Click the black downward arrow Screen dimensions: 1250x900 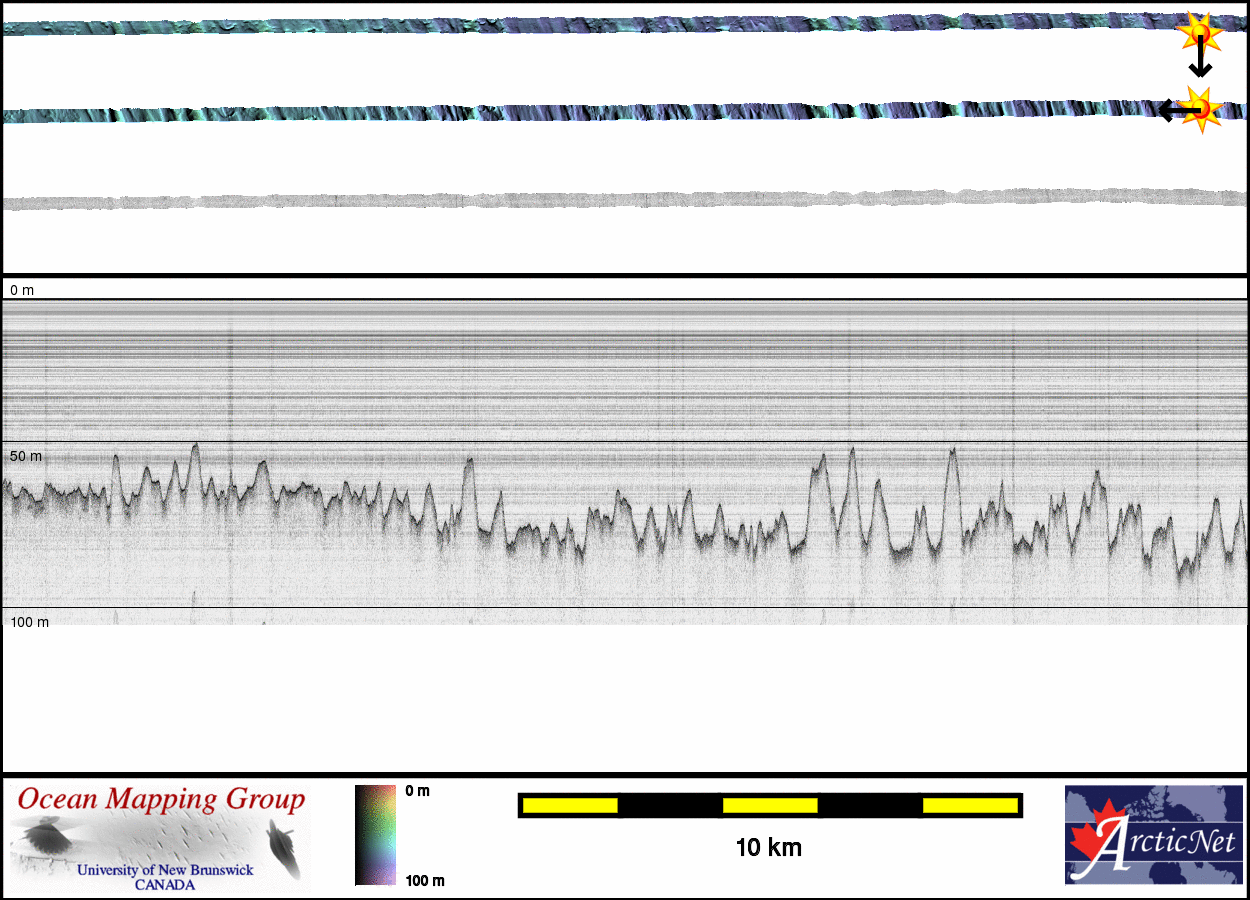tap(1200, 62)
